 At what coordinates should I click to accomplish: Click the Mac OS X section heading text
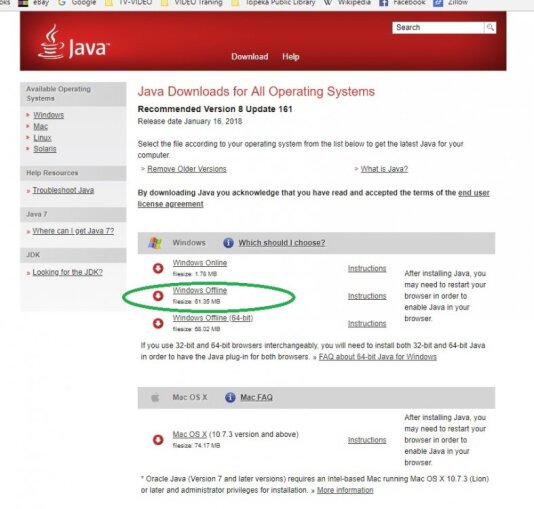point(190,397)
